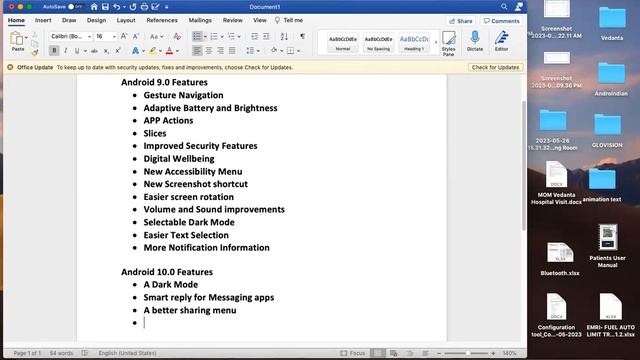
Task: Expand the numbered list dropdown
Action: 222,36
